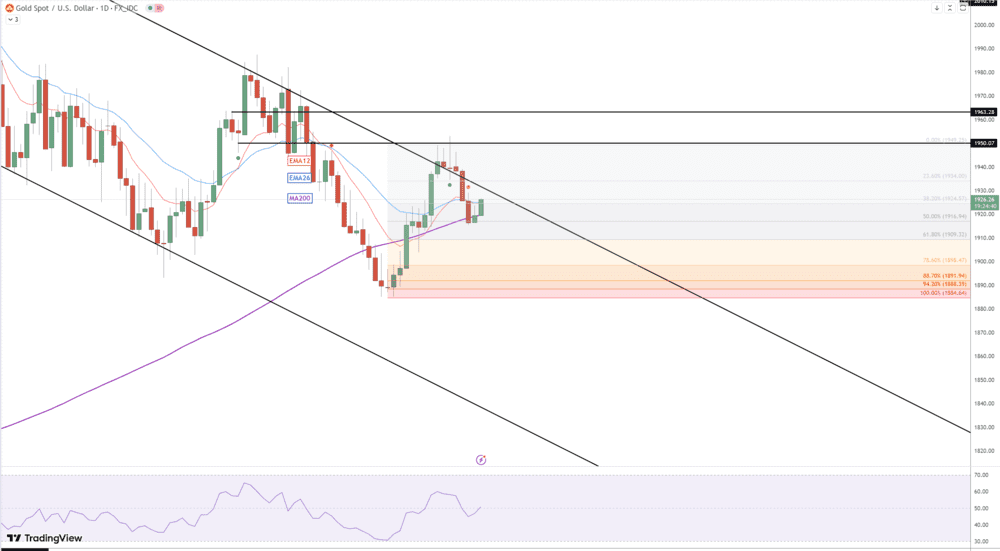Click the maximize pane button at top right
This screenshot has width=1000, height=551.
tap(962, 8)
